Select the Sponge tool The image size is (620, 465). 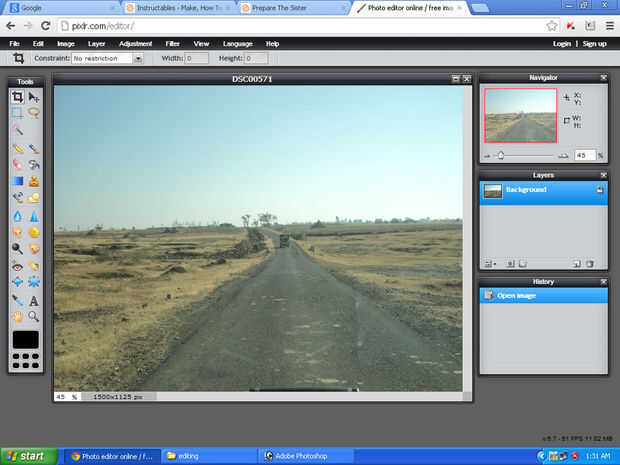(34, 232)
